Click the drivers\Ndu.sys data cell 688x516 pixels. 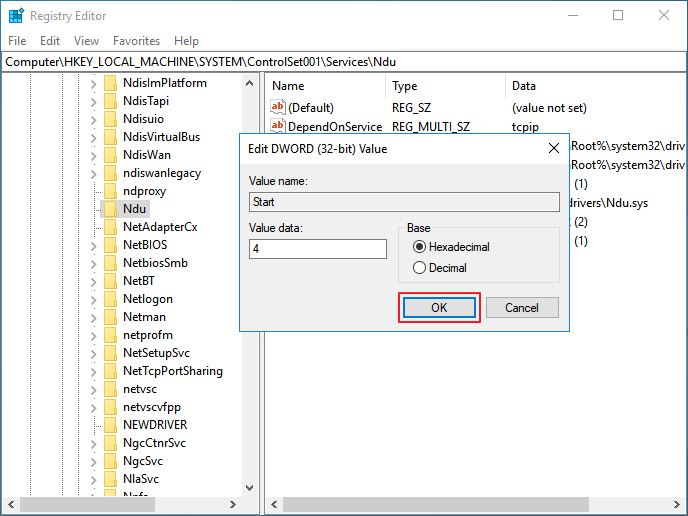click(609, 203)
